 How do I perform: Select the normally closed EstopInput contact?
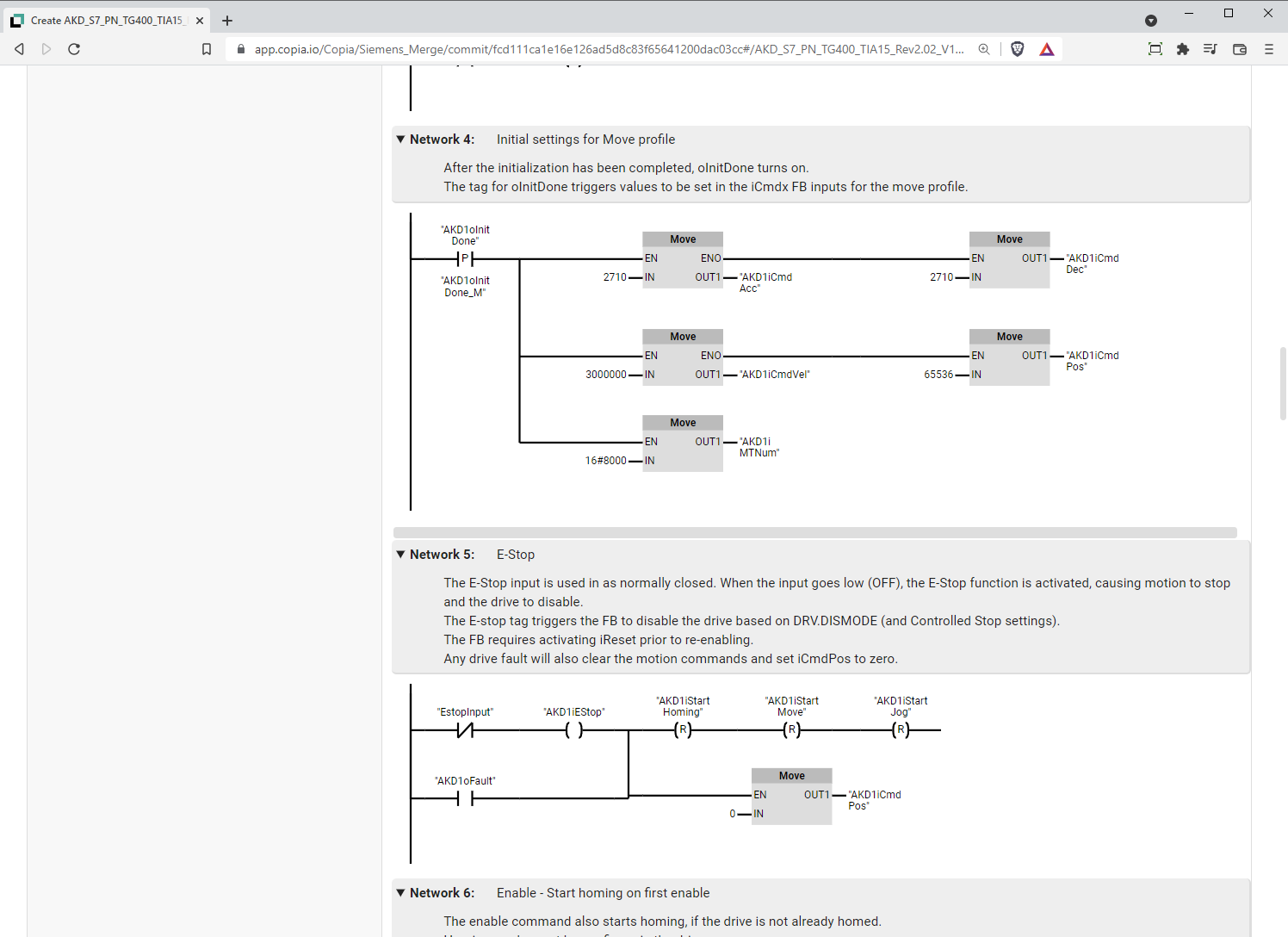tap(465, 729)
